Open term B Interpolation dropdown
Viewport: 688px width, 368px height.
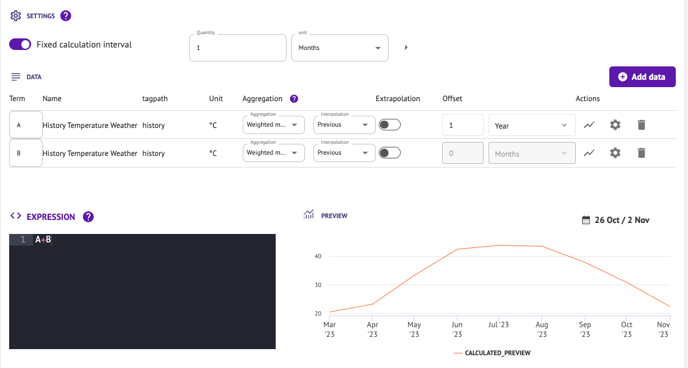[x=344, y=153]
